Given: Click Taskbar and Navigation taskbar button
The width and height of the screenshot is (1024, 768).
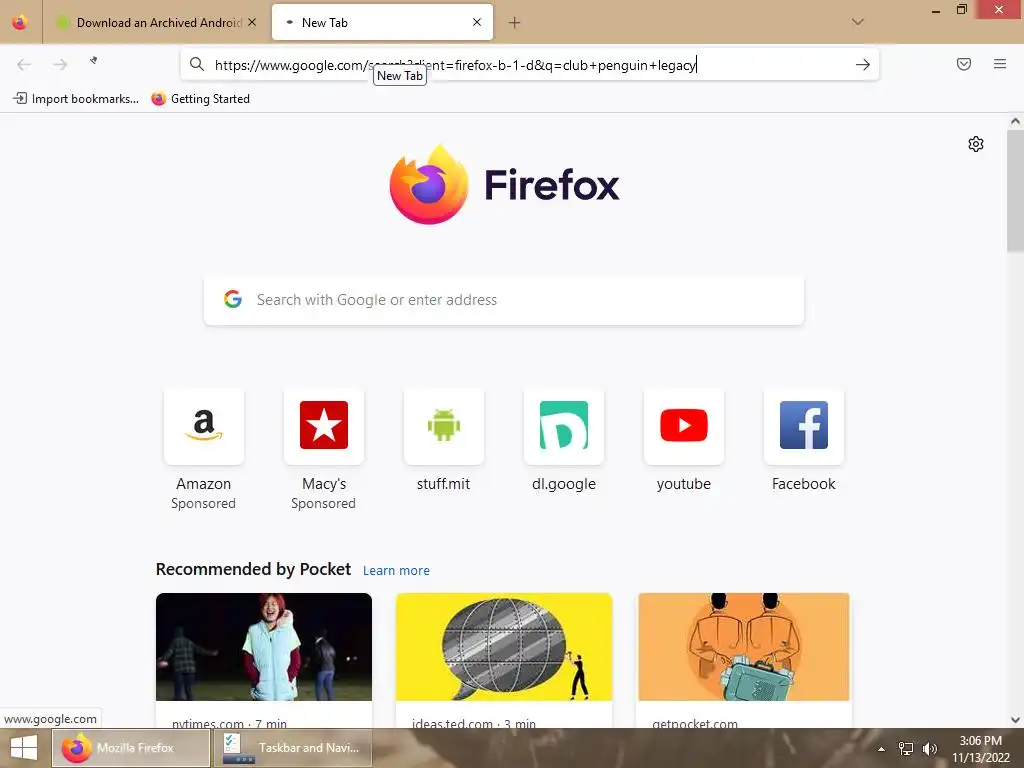Looking at the screenshot, I should 292,748.
